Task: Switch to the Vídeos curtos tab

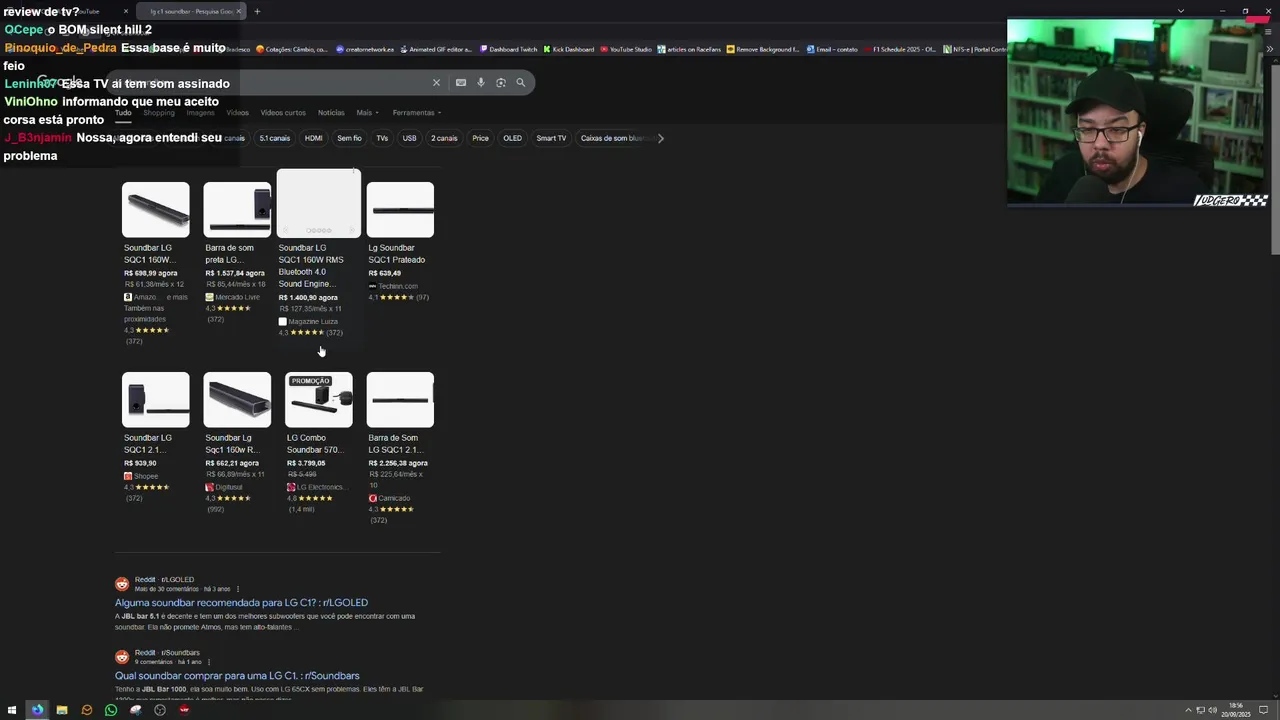Action: tap(283, 113)
